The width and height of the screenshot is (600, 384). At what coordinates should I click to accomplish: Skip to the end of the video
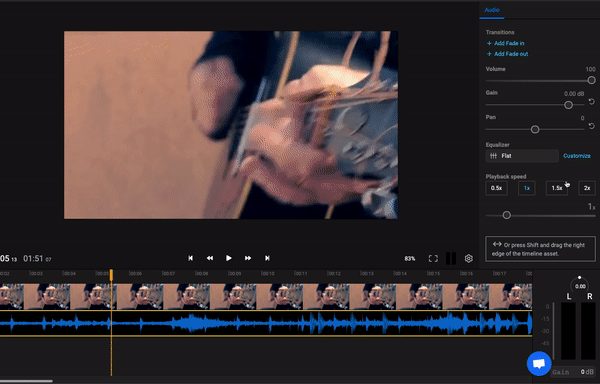pyautogui.click(x=267, y=258)
